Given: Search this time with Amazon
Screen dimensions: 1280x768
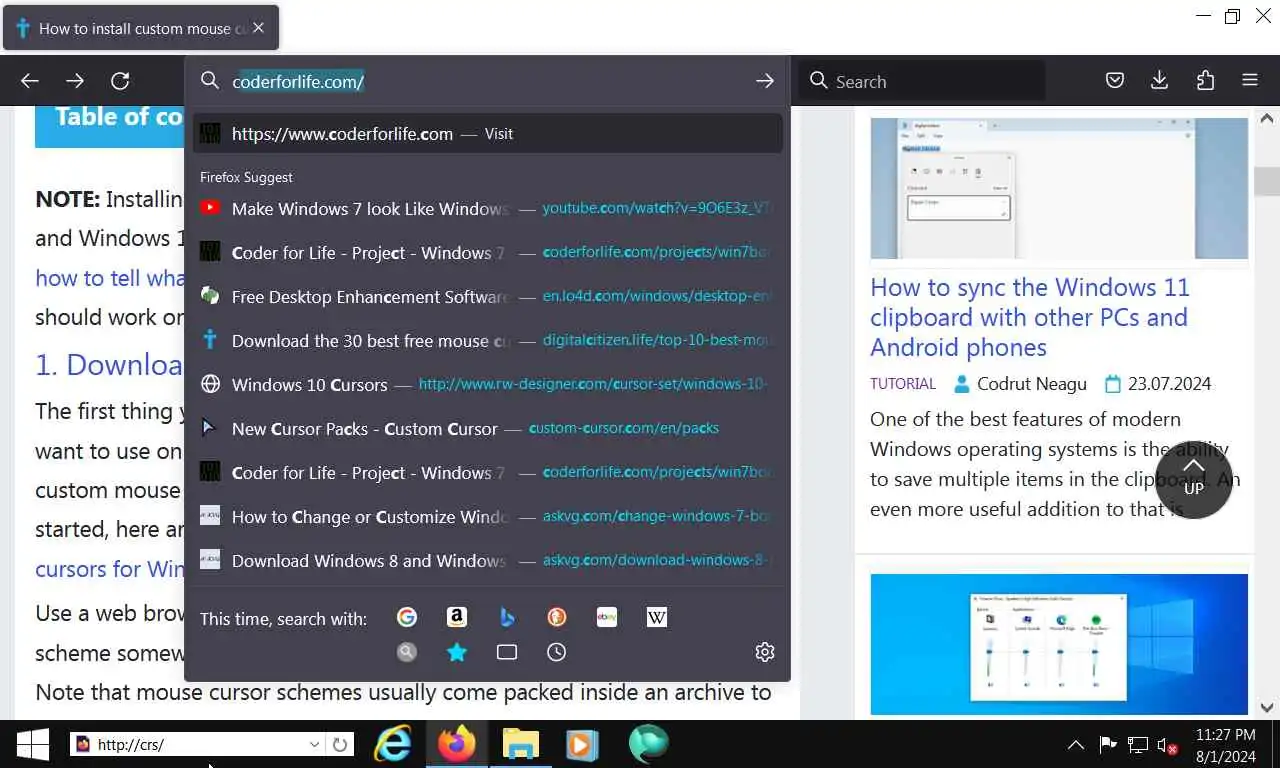Looking at the screenshot, I should [x=457, y=618].
